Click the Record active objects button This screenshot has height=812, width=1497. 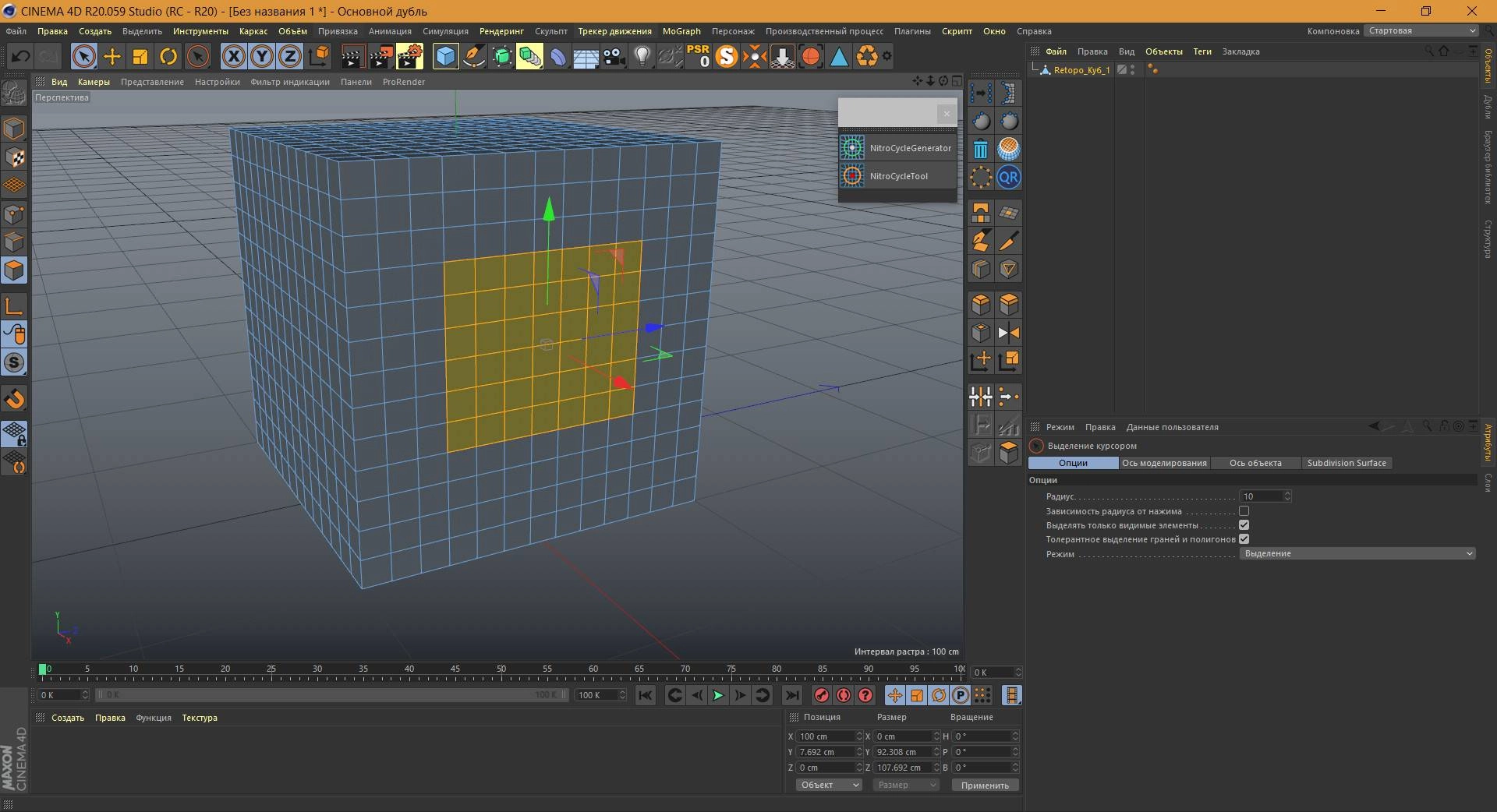(821, 695)
